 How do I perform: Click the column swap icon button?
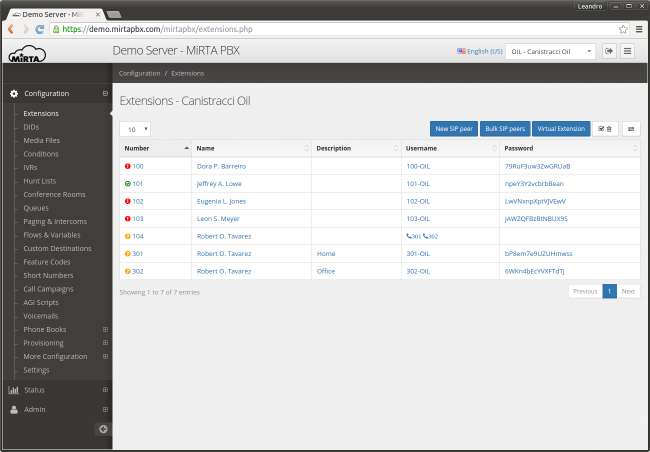(x=631, y=129)
